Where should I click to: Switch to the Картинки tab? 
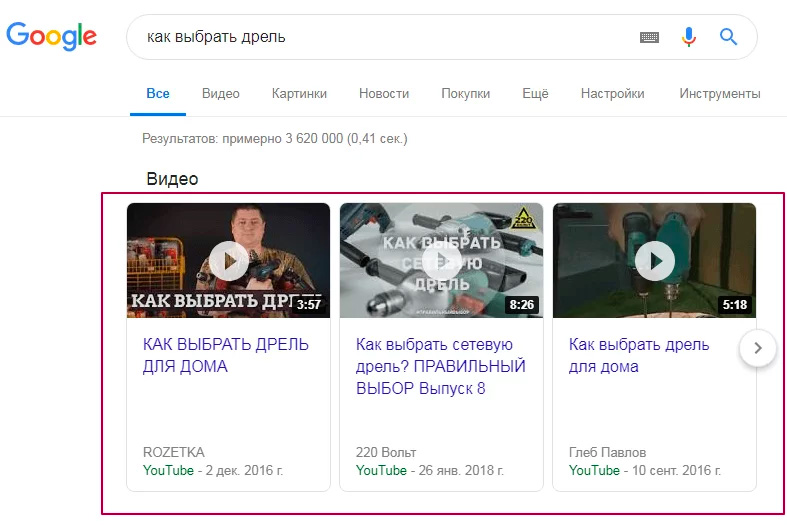(299, 93)
